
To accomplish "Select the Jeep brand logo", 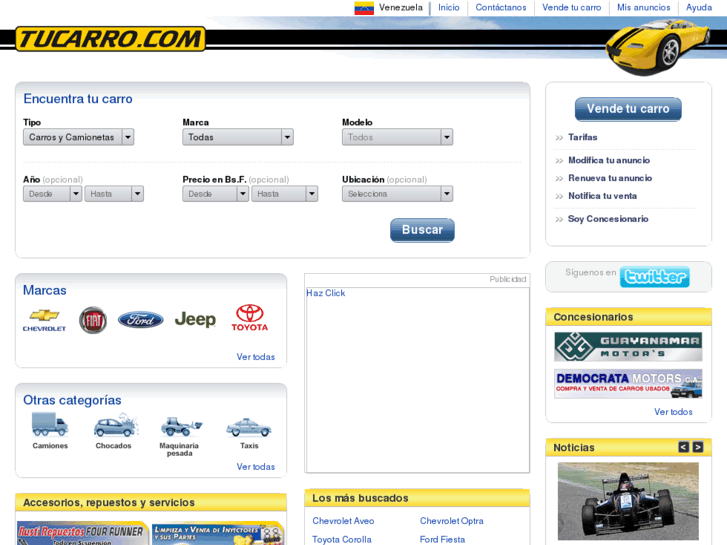I will (x=195, y=320).
